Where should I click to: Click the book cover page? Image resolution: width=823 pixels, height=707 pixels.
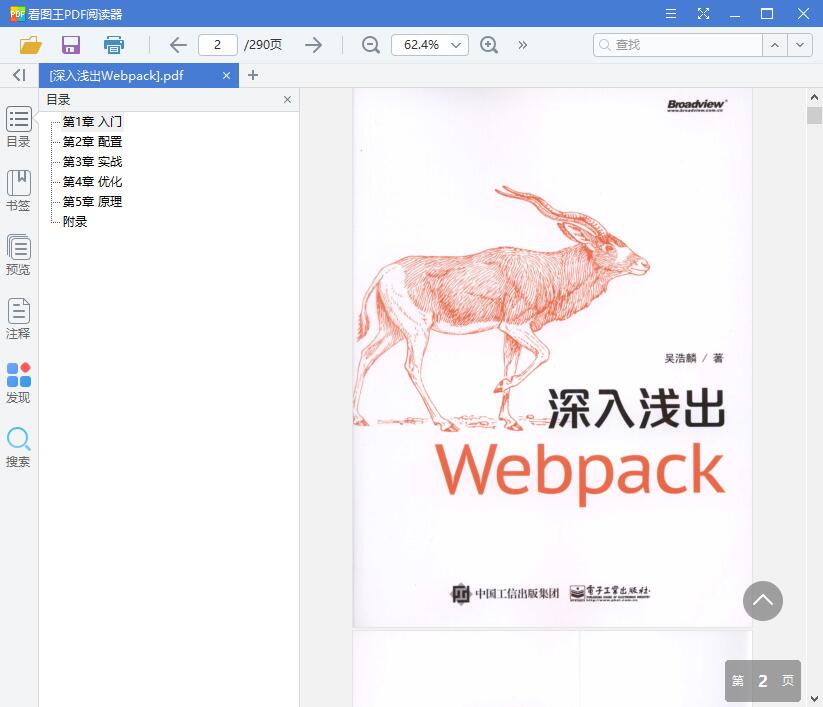tap(552, 357)
